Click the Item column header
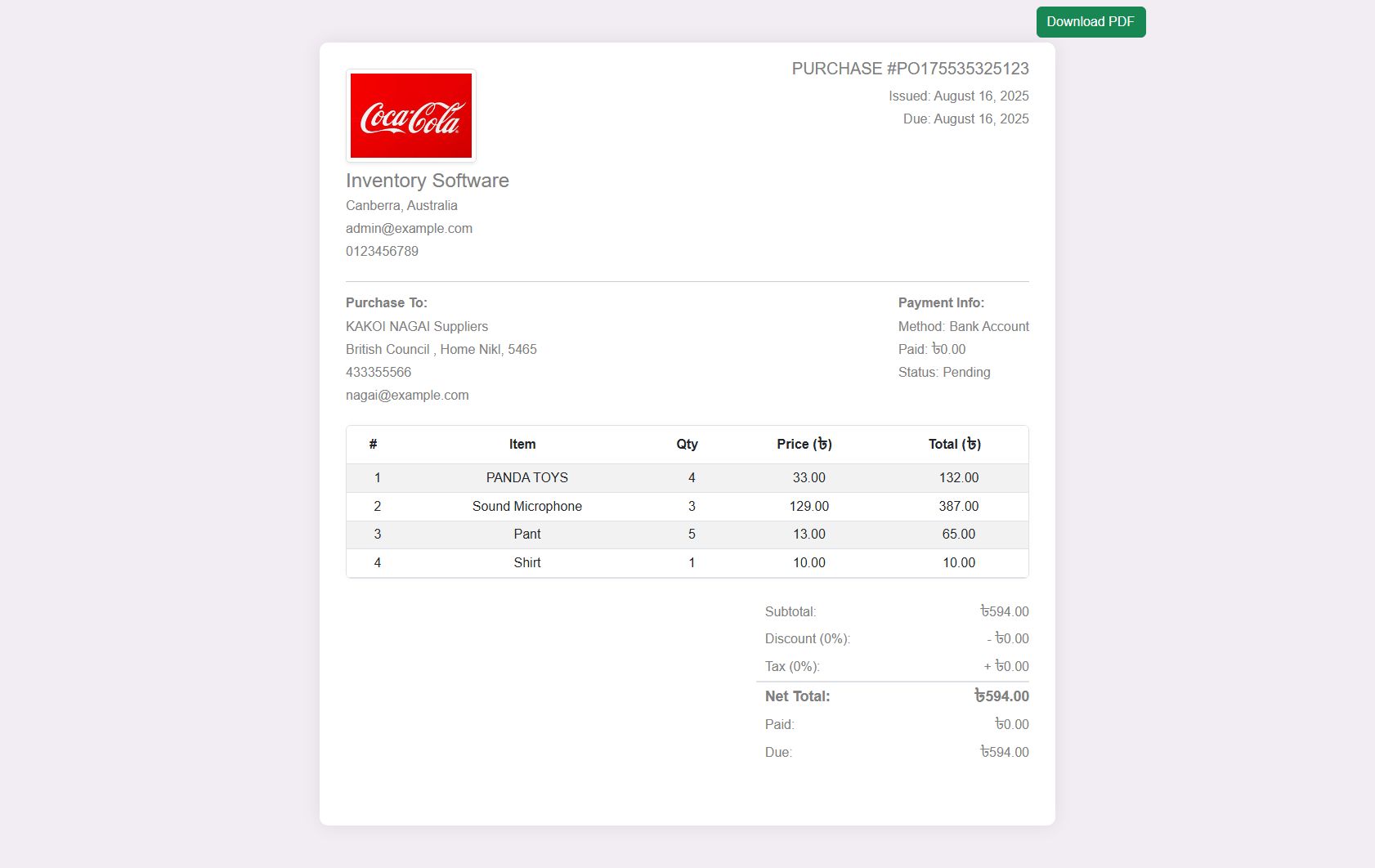This screenshot has width=1375, height=868. click(522, 444)
